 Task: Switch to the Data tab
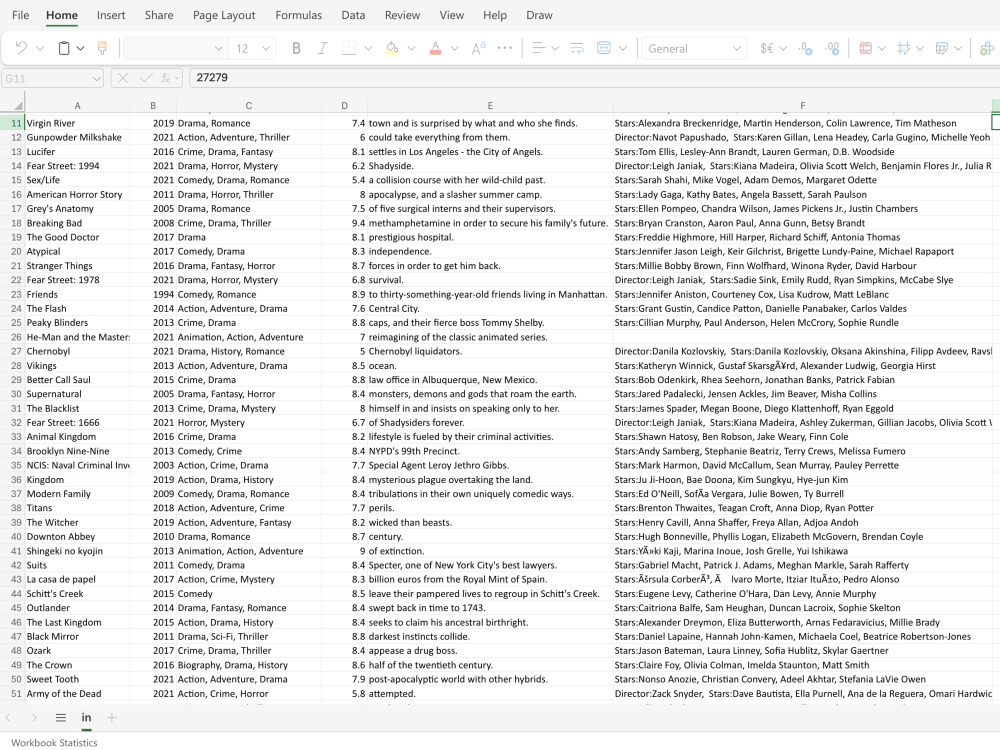click(x=353, y=15)
